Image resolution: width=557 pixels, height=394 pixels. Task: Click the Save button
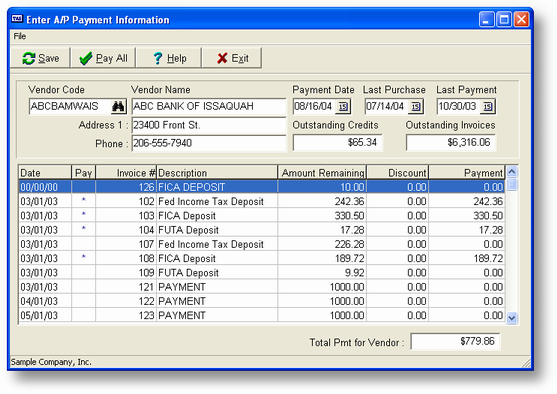coord(40,58)
